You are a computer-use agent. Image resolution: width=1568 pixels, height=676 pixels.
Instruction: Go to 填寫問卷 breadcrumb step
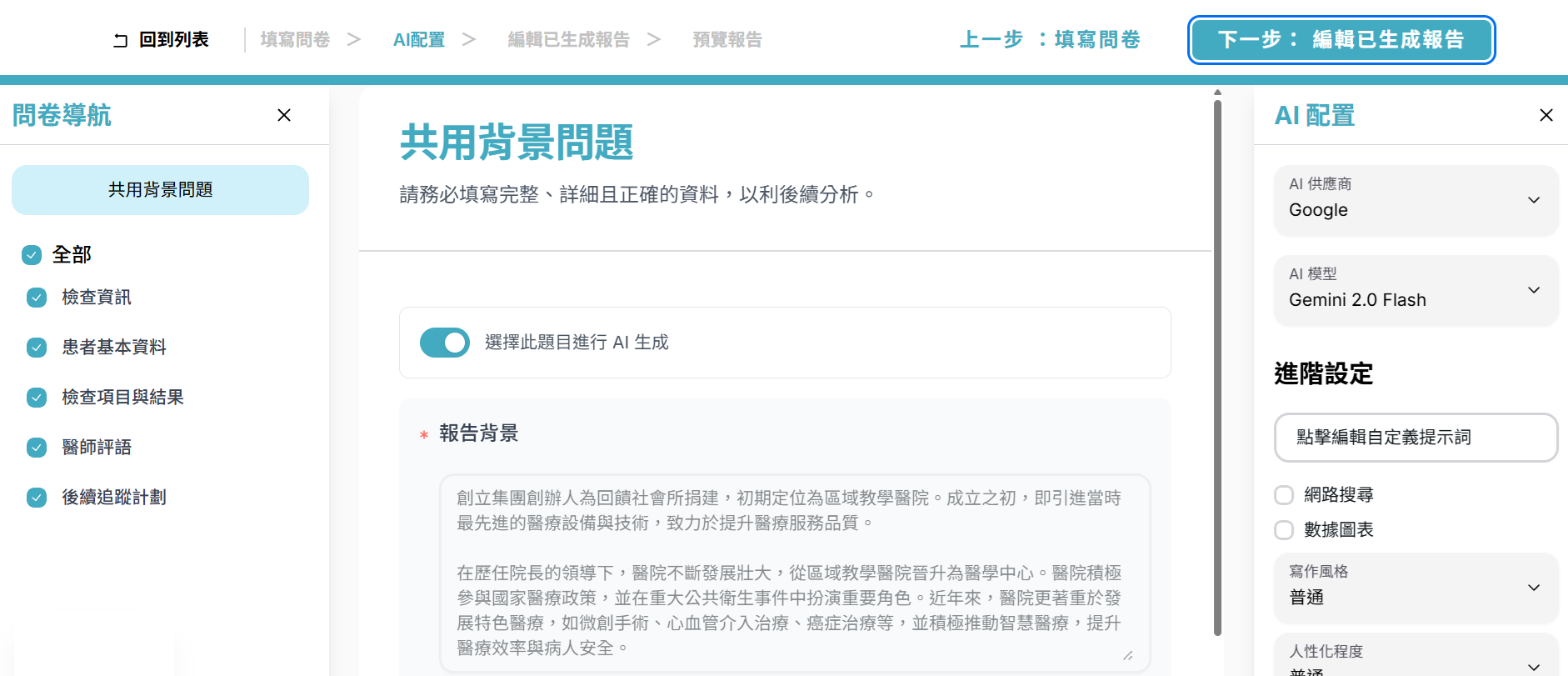(x=295, y=40)
